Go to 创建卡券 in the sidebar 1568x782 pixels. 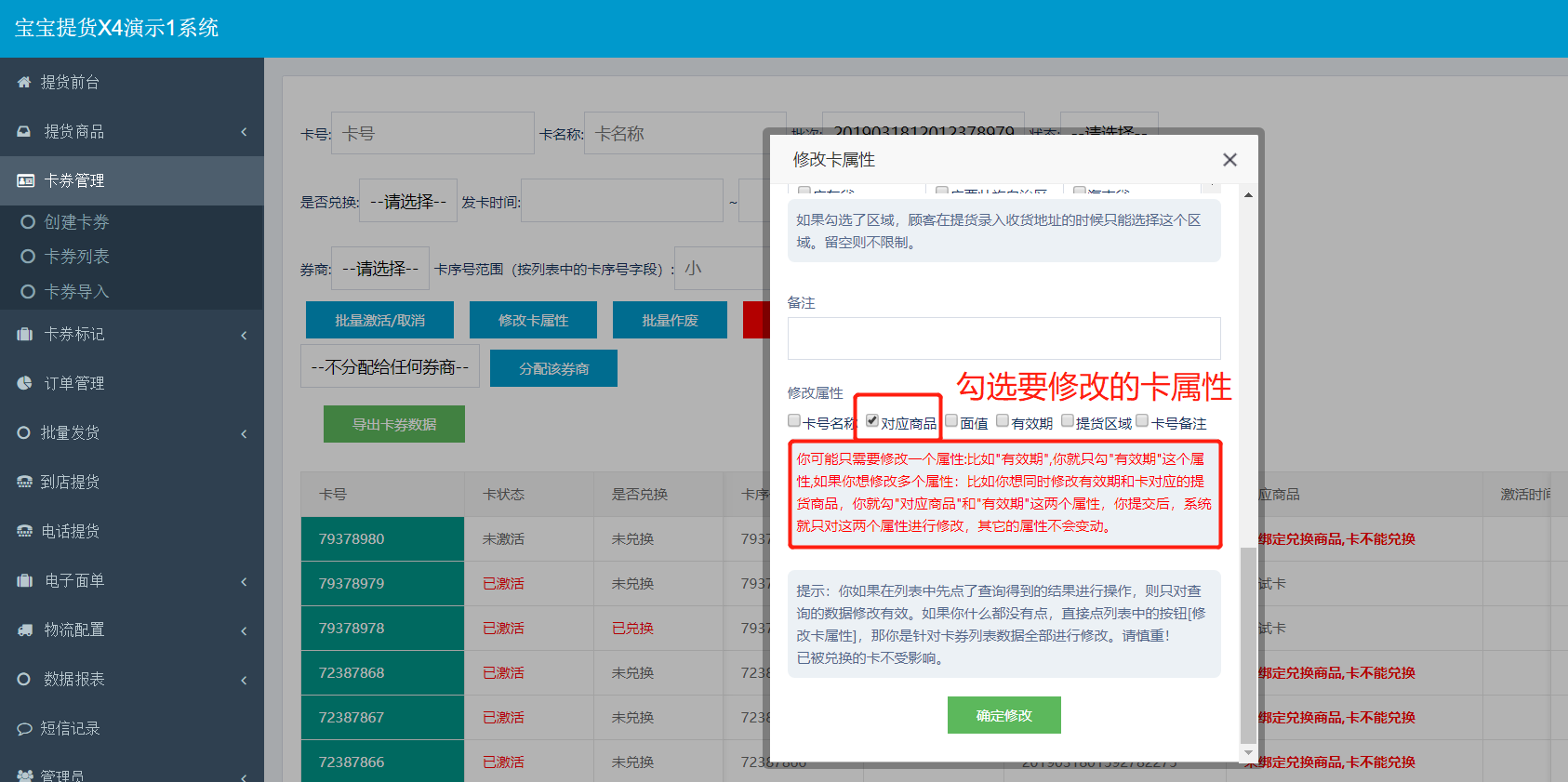coord(76,222)
